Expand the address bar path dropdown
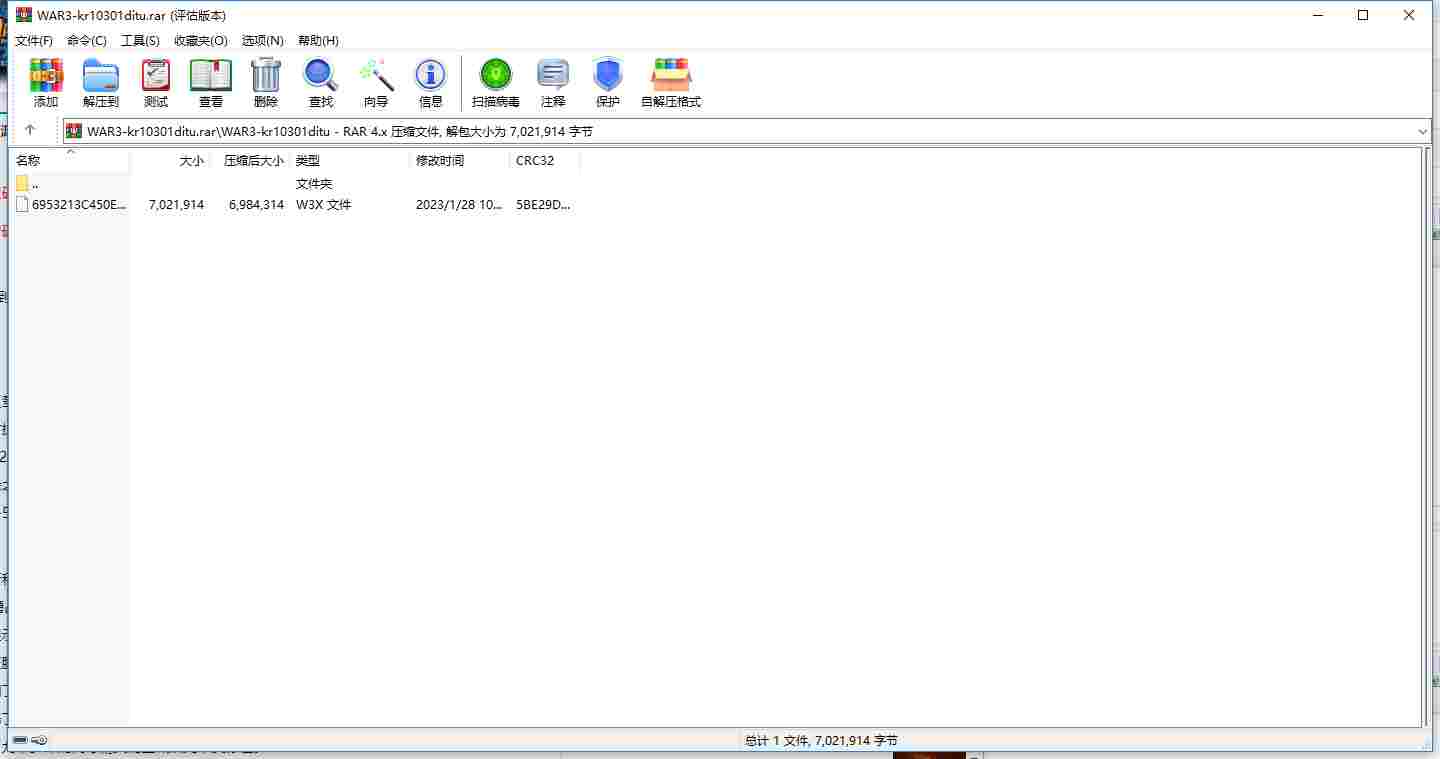This screenshot has width=1440, height=759. (1423, 131)
